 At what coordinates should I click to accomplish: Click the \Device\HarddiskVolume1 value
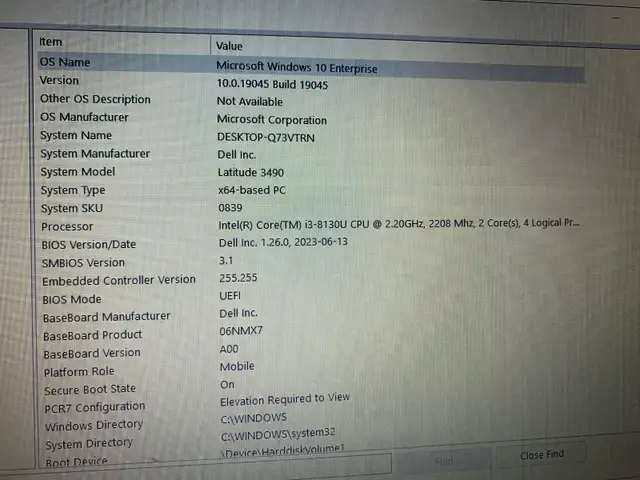[283, 451]
